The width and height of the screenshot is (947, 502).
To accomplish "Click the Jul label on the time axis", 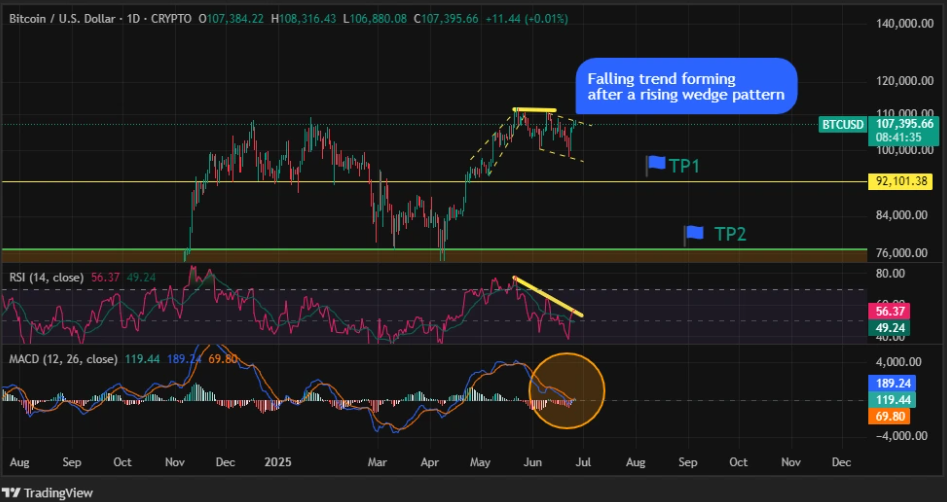I will click(x=583, y=463).
